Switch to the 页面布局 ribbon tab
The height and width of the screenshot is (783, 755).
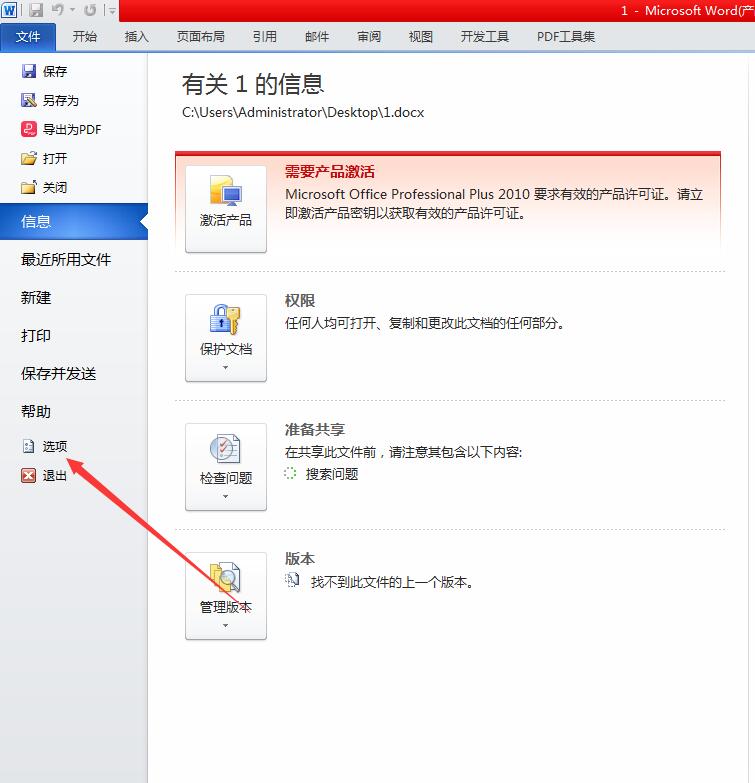tap(200, 36)
